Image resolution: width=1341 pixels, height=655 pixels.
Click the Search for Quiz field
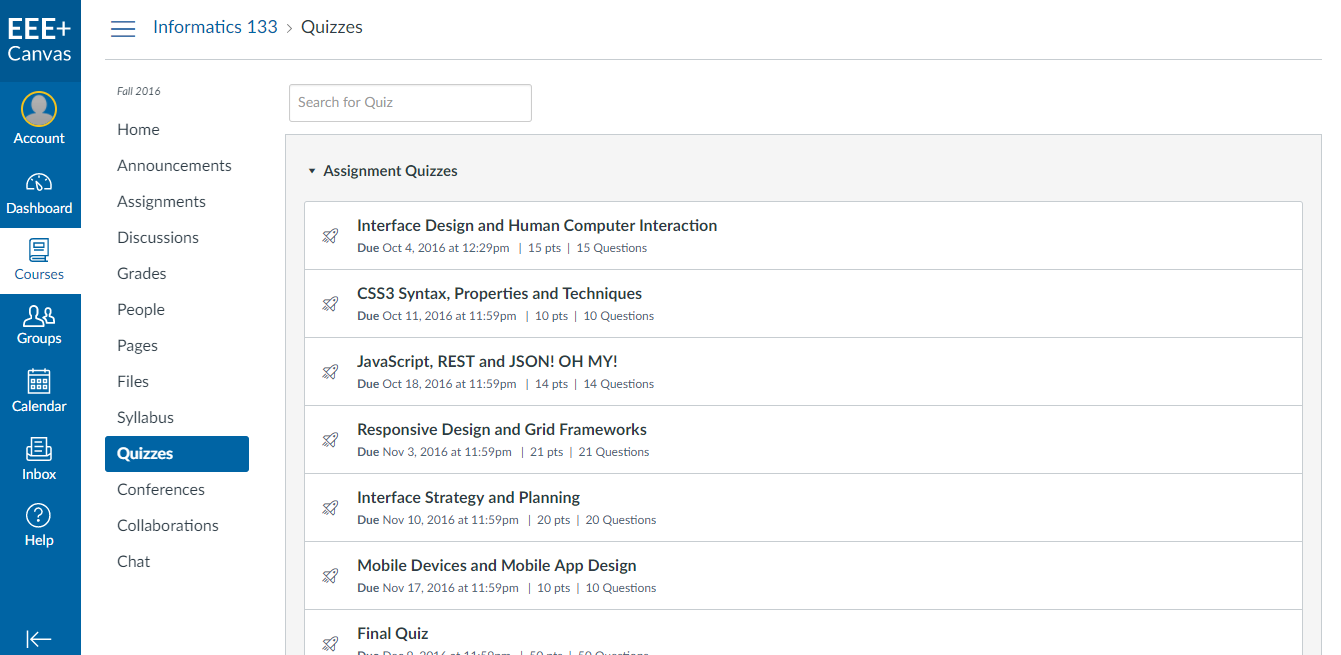click(410, 103)
